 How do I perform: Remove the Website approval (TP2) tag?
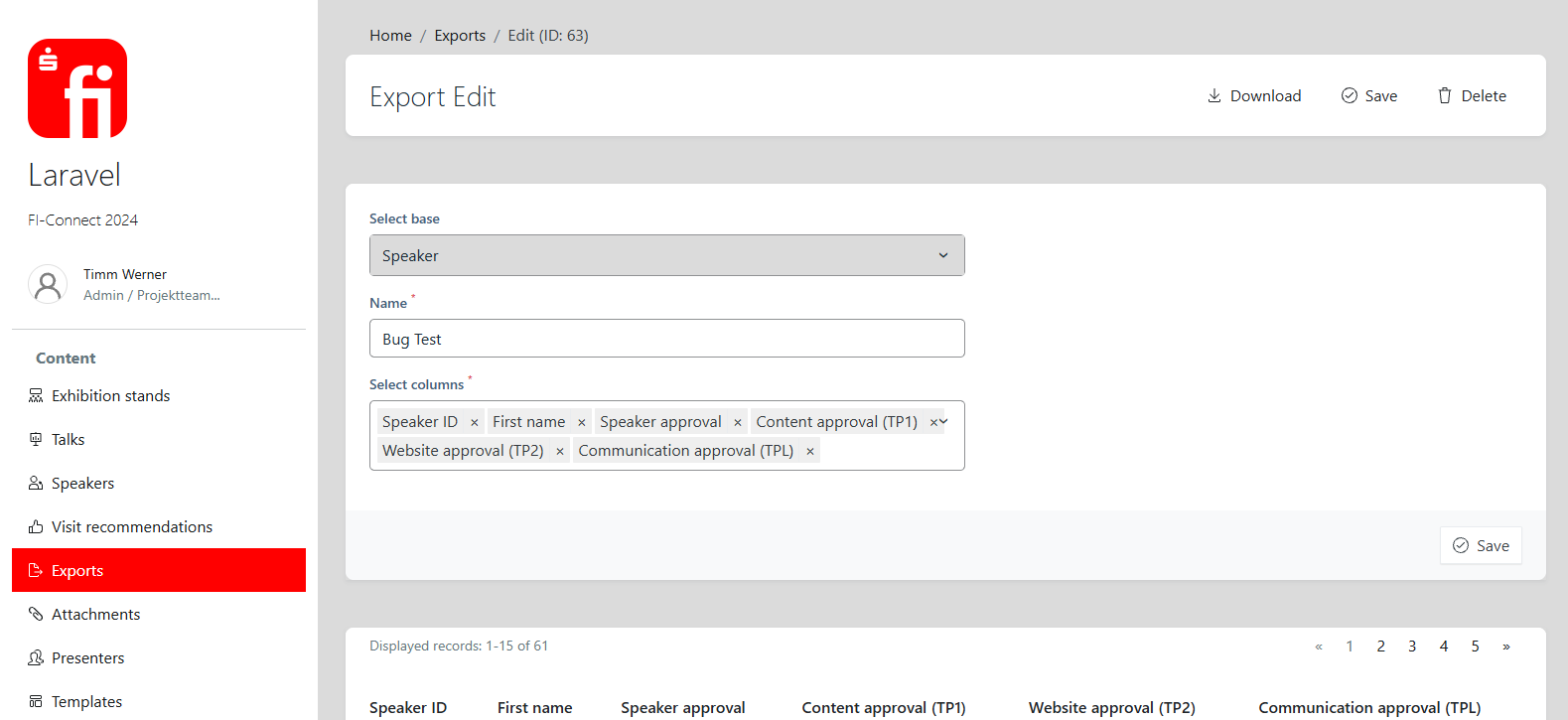(560, 451)
